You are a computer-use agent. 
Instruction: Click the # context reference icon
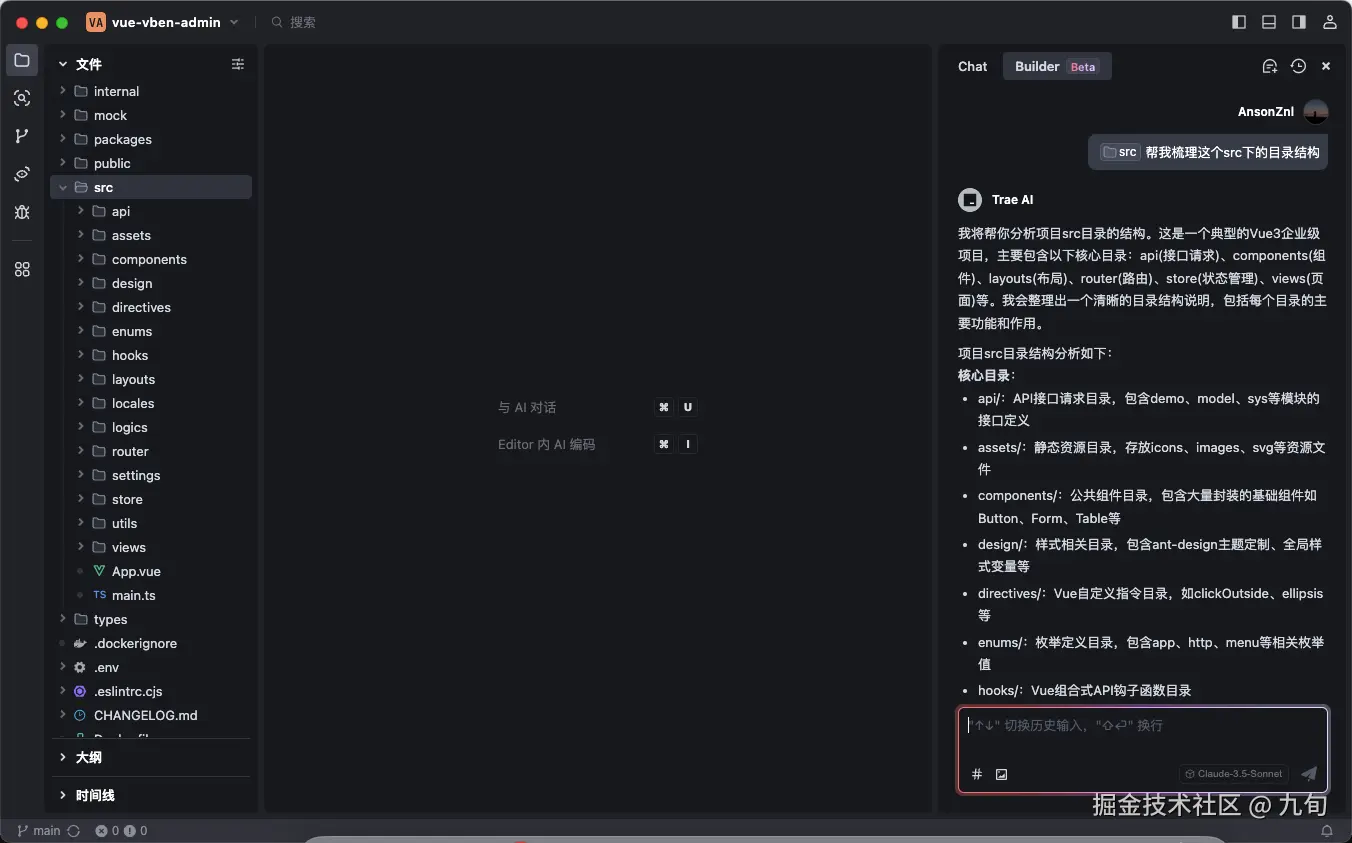(x=977, y=774)
